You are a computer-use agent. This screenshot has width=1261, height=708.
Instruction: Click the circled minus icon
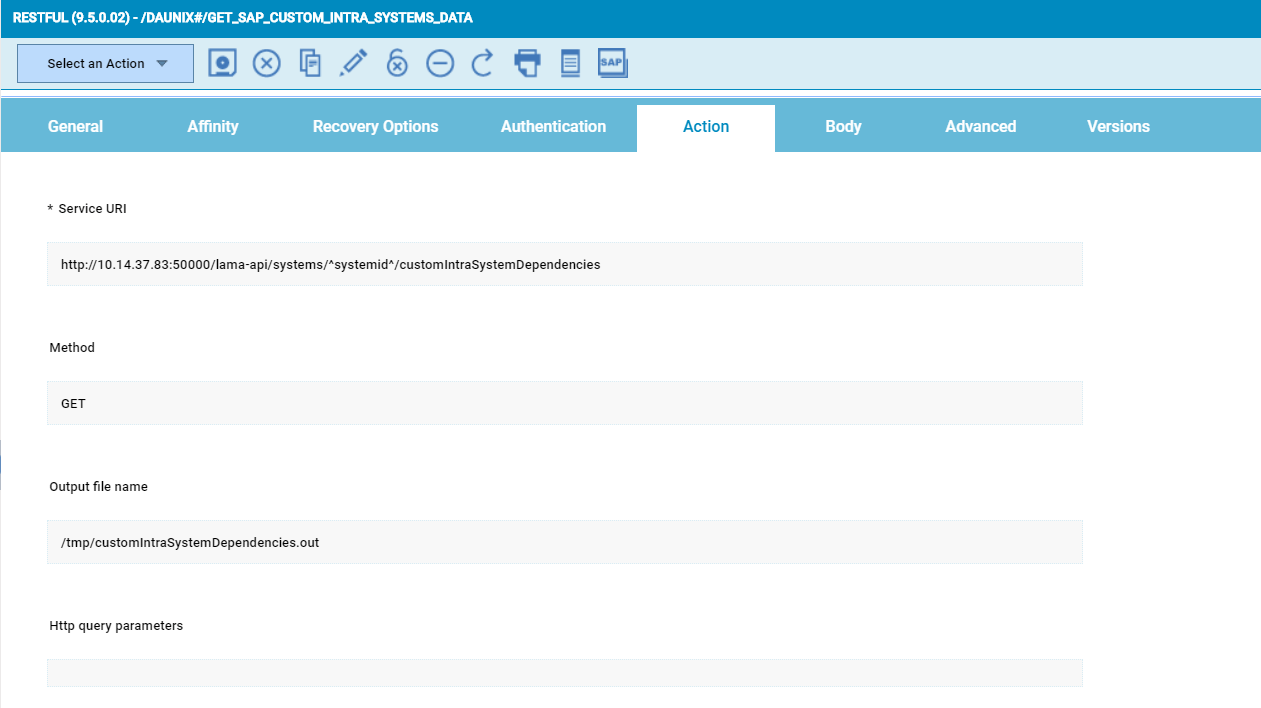[x=440, y=63]
